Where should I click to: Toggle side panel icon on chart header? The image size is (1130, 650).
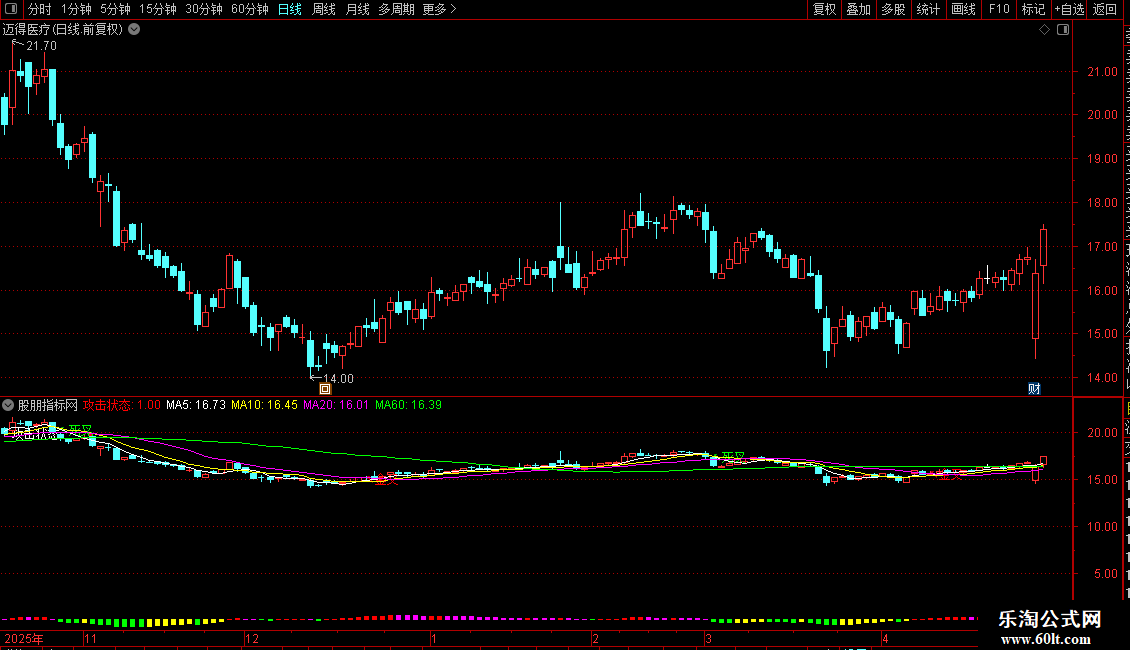[1063, 30]
